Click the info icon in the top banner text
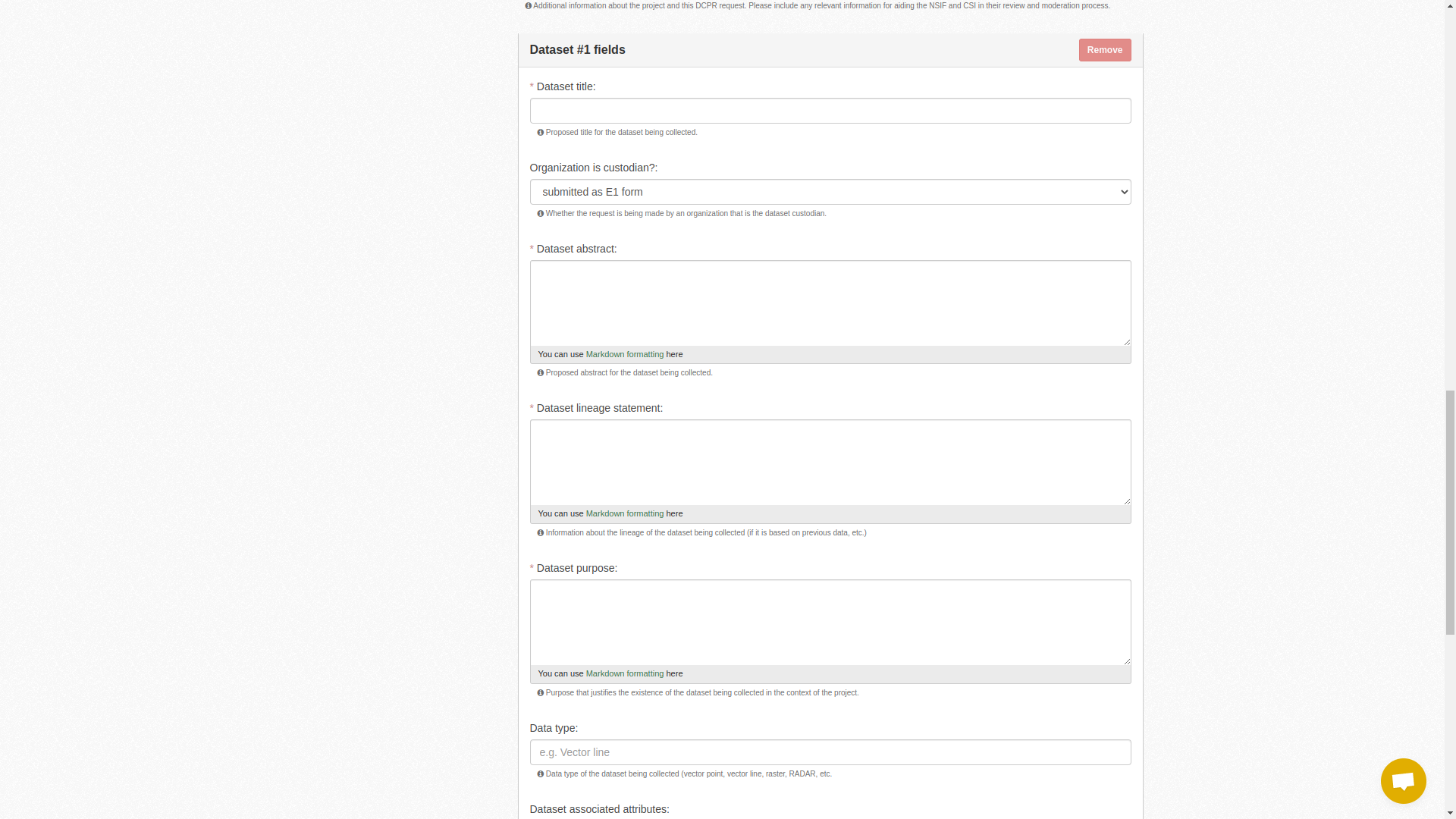The image size is (1456, 819). [529, 5]
